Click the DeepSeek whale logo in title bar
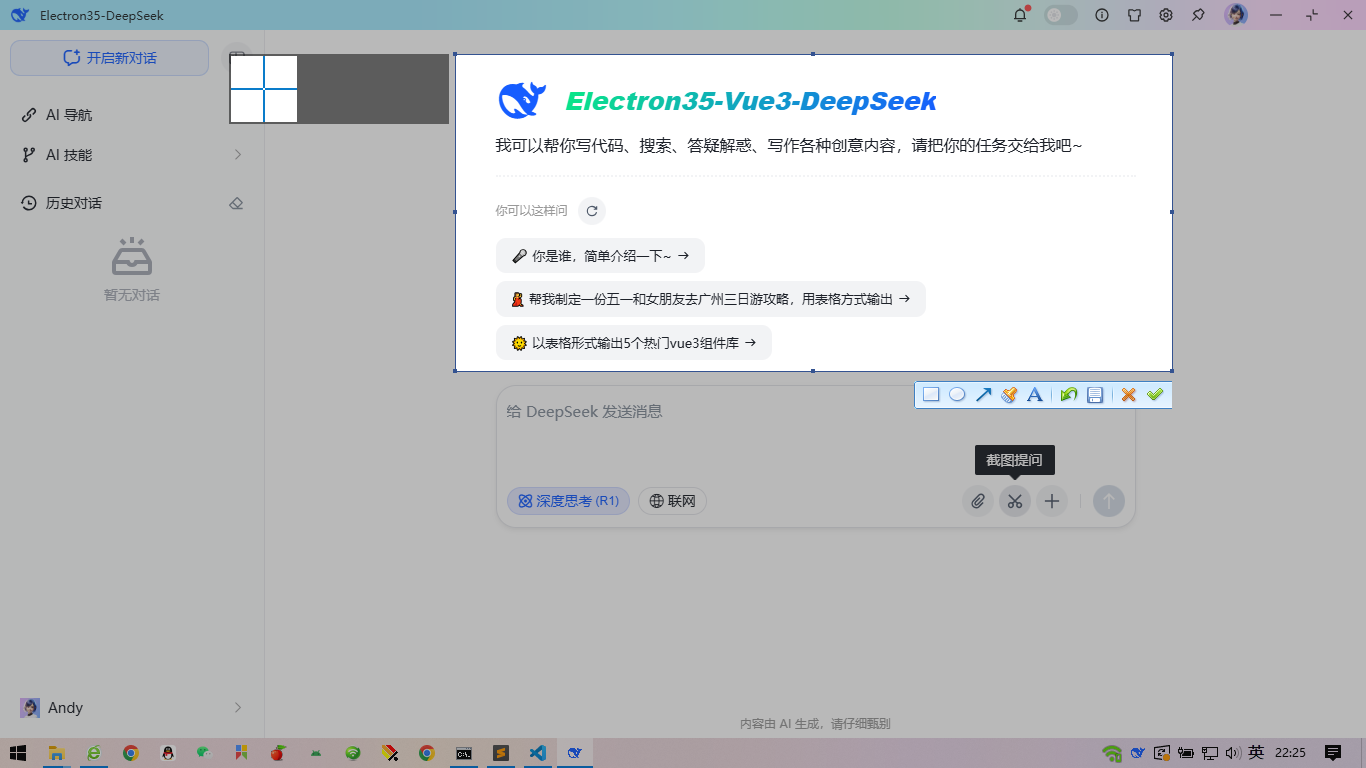Image resolution: width=1366 pixels, height=768 pixels. pos(20,15)
